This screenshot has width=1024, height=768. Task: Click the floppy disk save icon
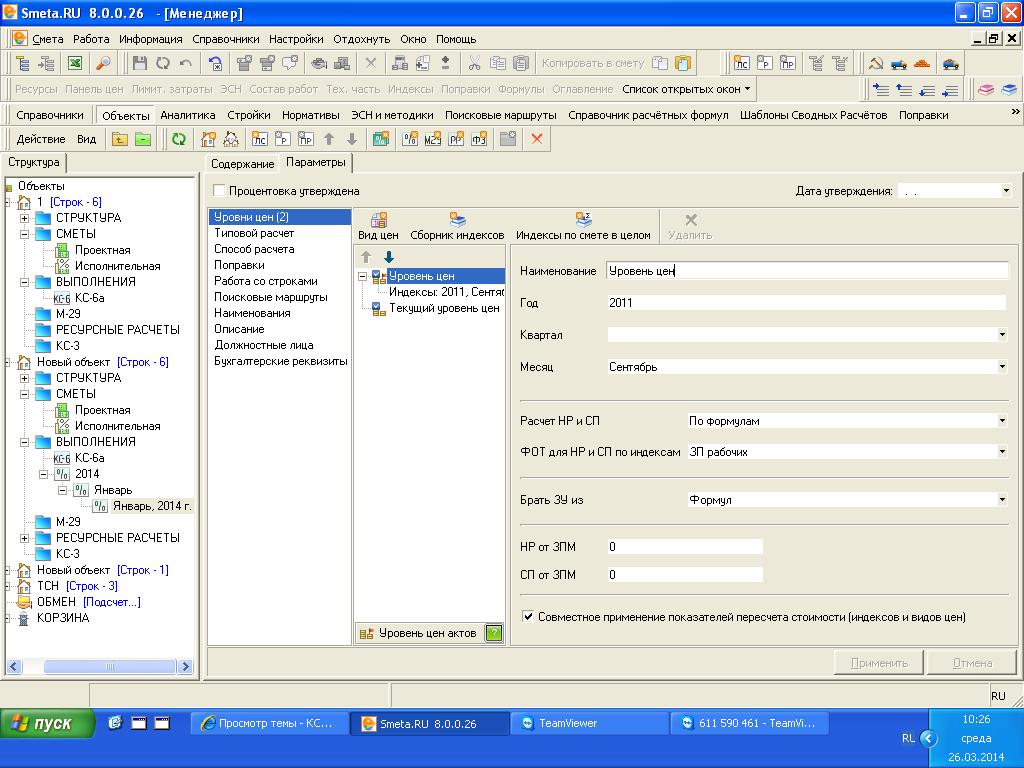click(140, 63)
